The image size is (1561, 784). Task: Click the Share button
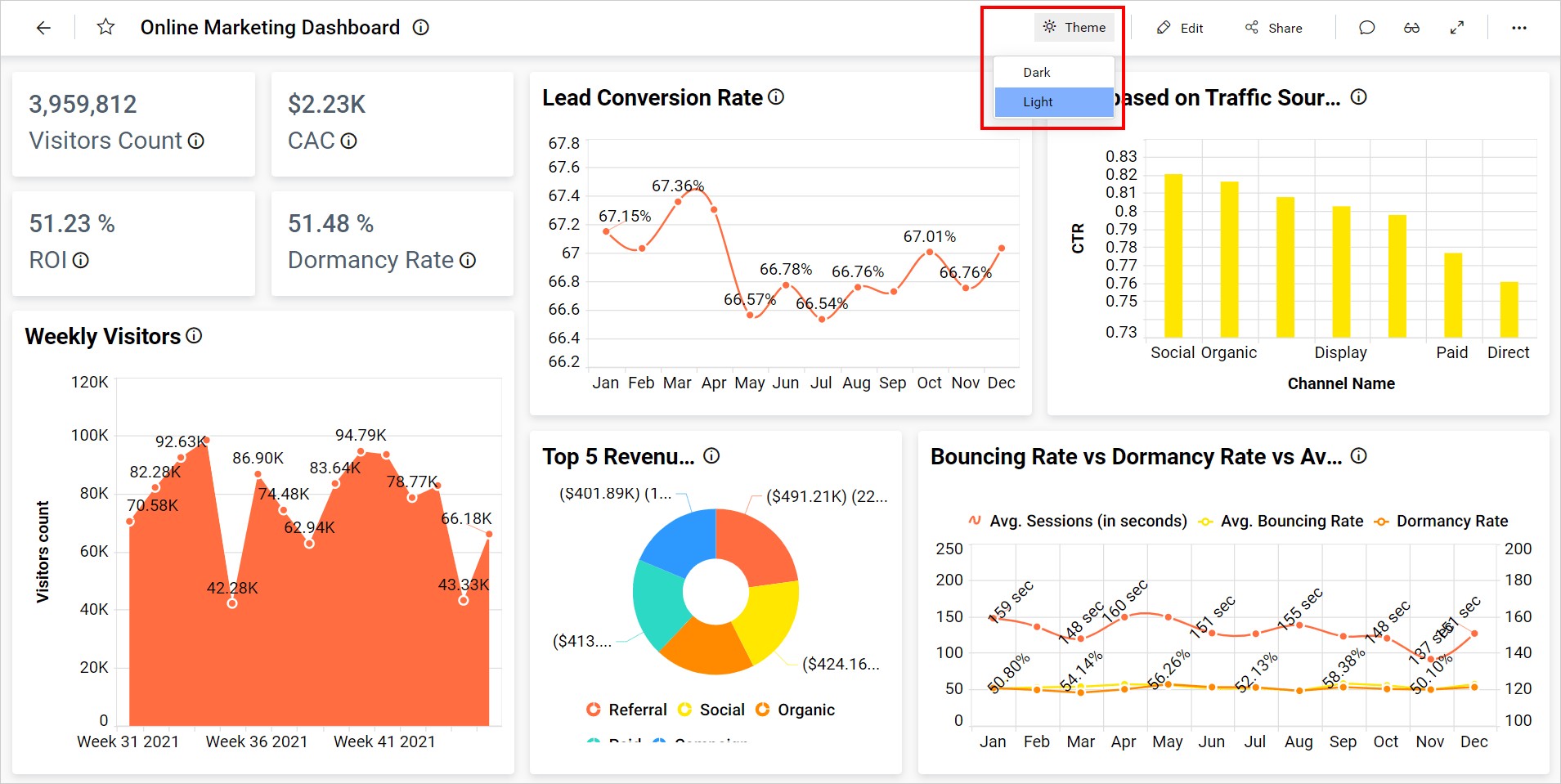1273,28
